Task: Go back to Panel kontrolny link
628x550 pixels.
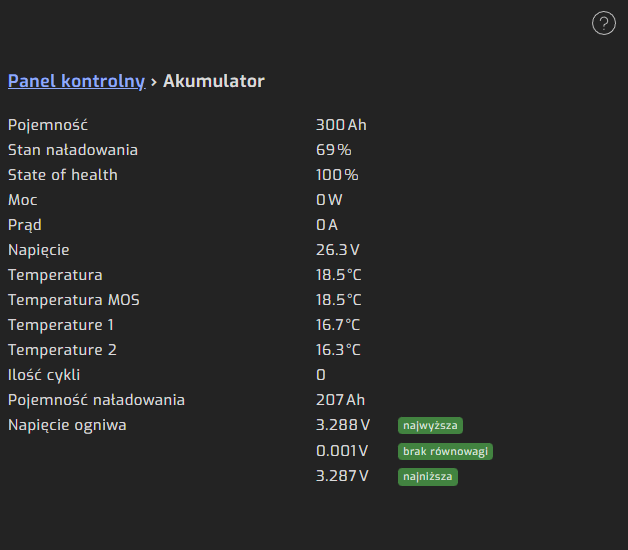Action: coord(76,81)
